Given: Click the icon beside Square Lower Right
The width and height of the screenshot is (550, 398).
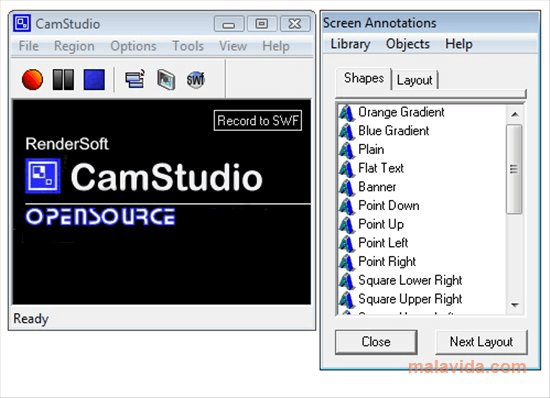Looking at the screenshot, I should [x=347, y=281].
